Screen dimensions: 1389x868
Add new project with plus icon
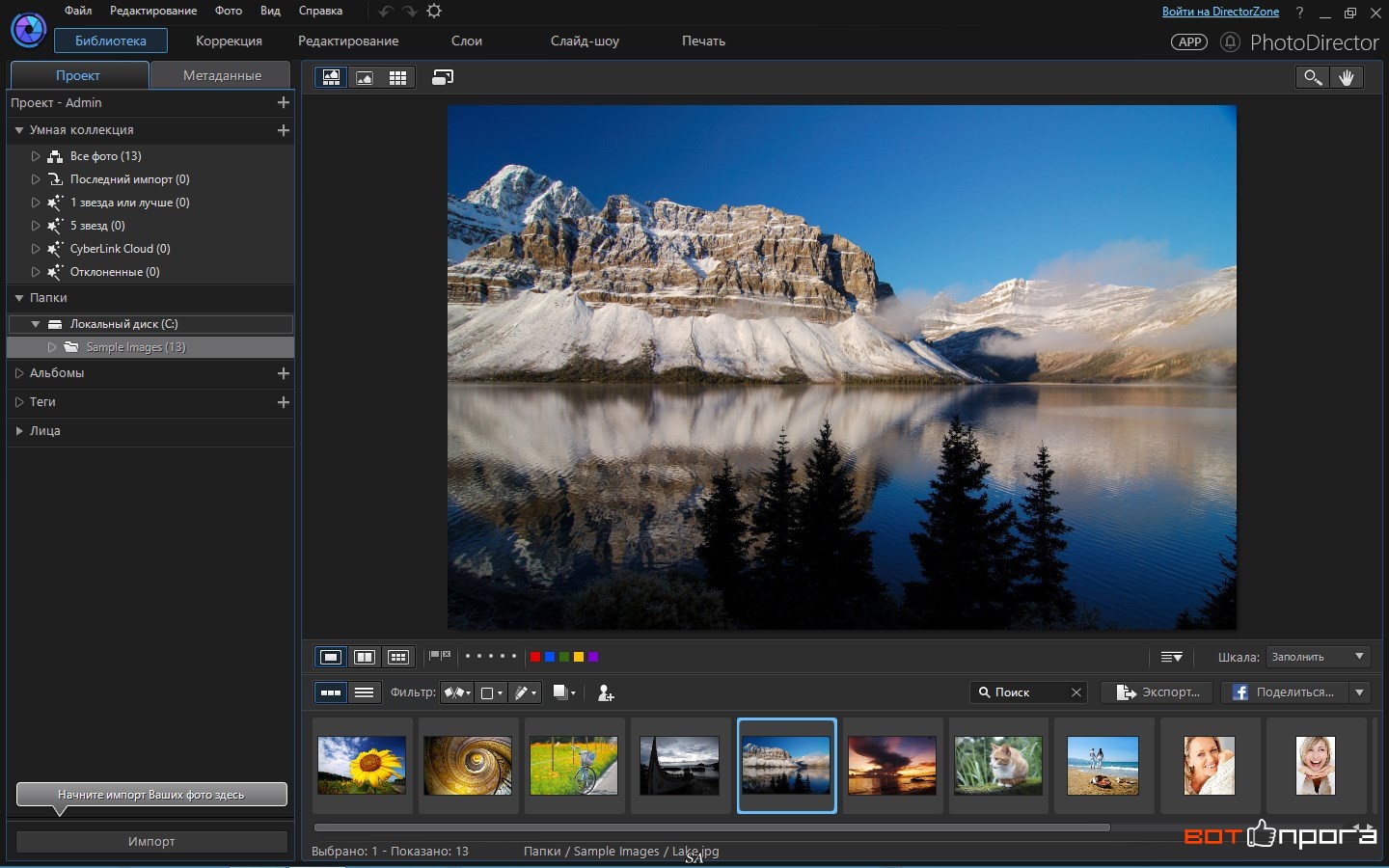tap(284, 102)
